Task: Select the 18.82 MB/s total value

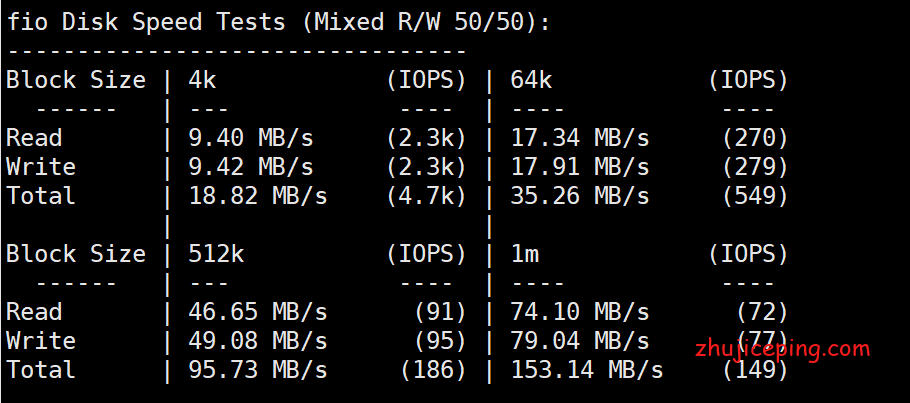Action: pyautogui.click(x=258, y=196)
